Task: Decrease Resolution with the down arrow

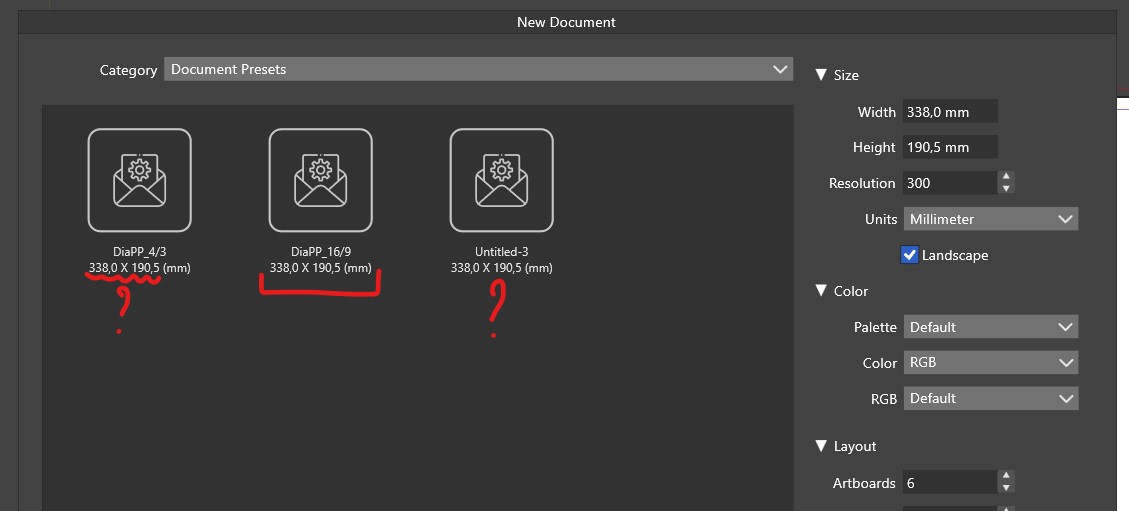Action: 1007,189
